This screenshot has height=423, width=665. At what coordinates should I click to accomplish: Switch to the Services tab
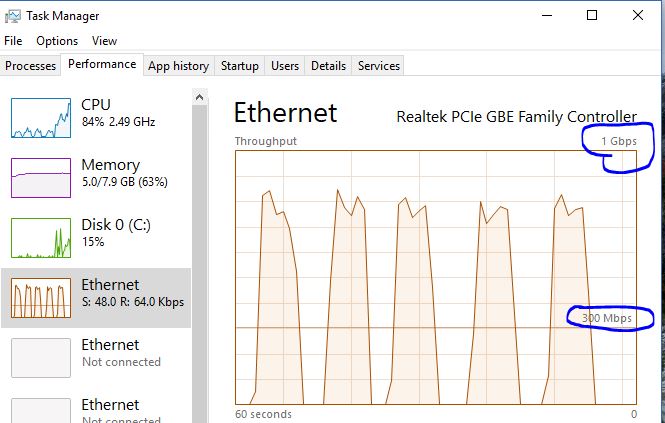coord(379,66)
